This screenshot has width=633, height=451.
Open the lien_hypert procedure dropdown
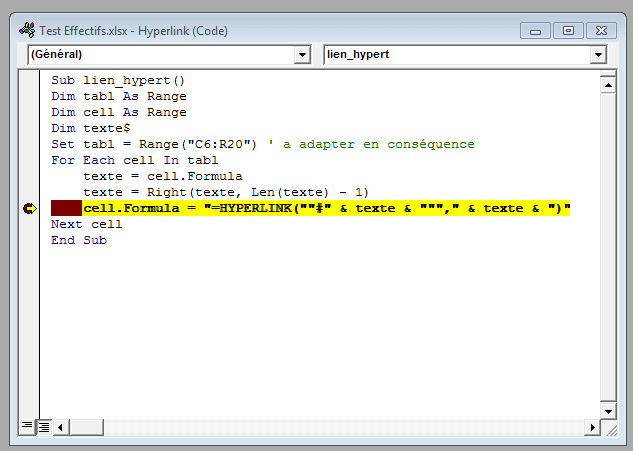(x=598, y=55)
